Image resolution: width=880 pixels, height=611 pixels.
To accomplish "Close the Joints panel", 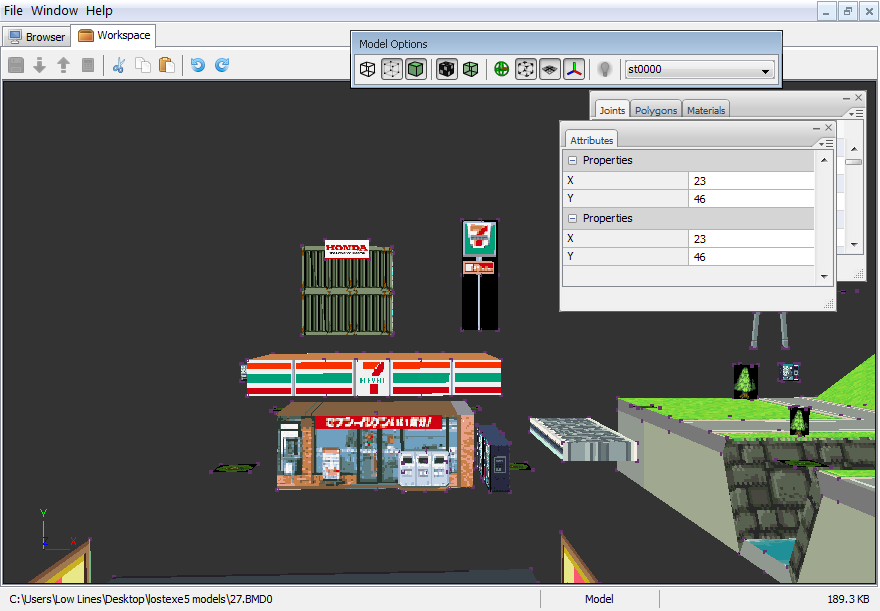I will (x=858, y=98).
